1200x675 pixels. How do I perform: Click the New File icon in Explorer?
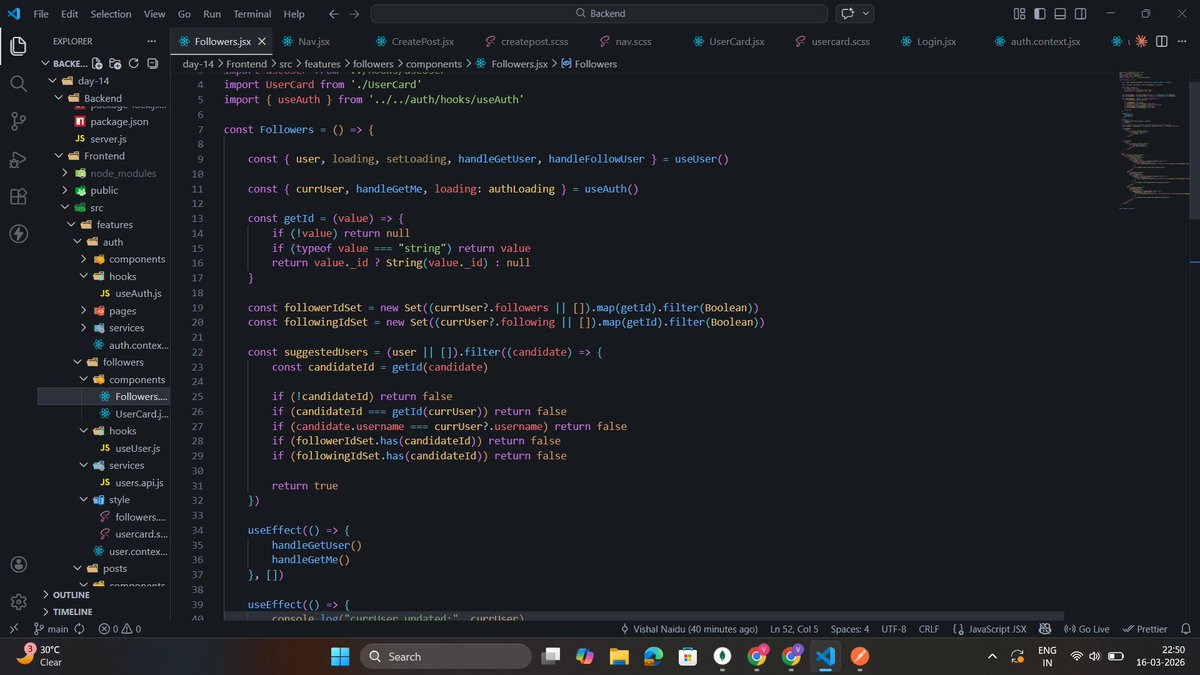point(98,63)
